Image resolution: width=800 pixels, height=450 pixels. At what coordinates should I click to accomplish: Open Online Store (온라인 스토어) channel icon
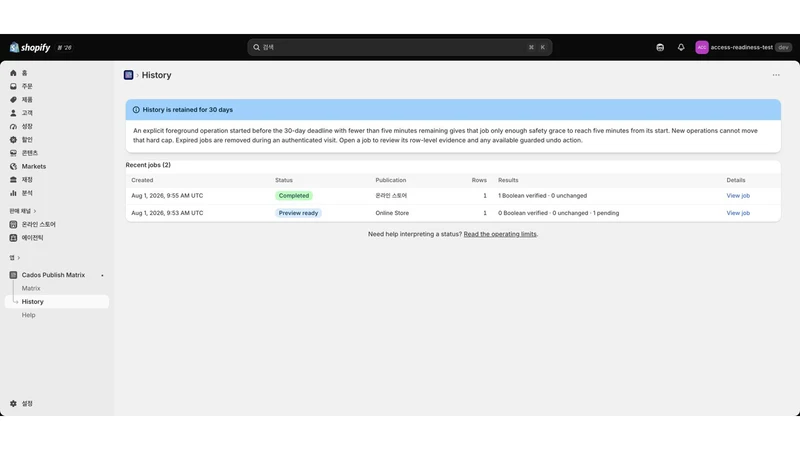[13, 224]
